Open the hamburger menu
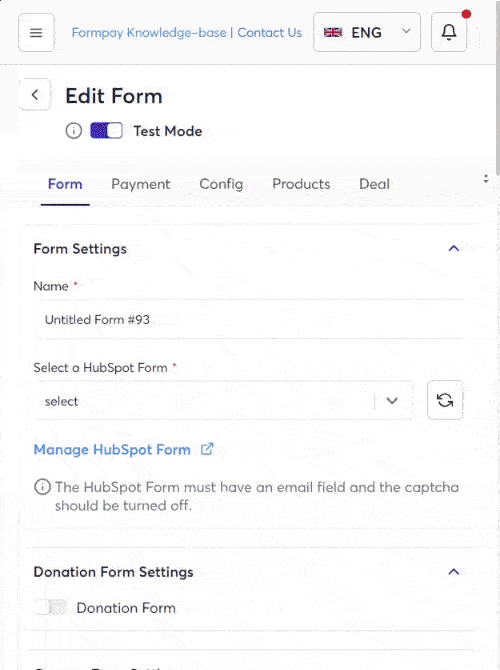 pyautogui.click(x=36, y=32)
